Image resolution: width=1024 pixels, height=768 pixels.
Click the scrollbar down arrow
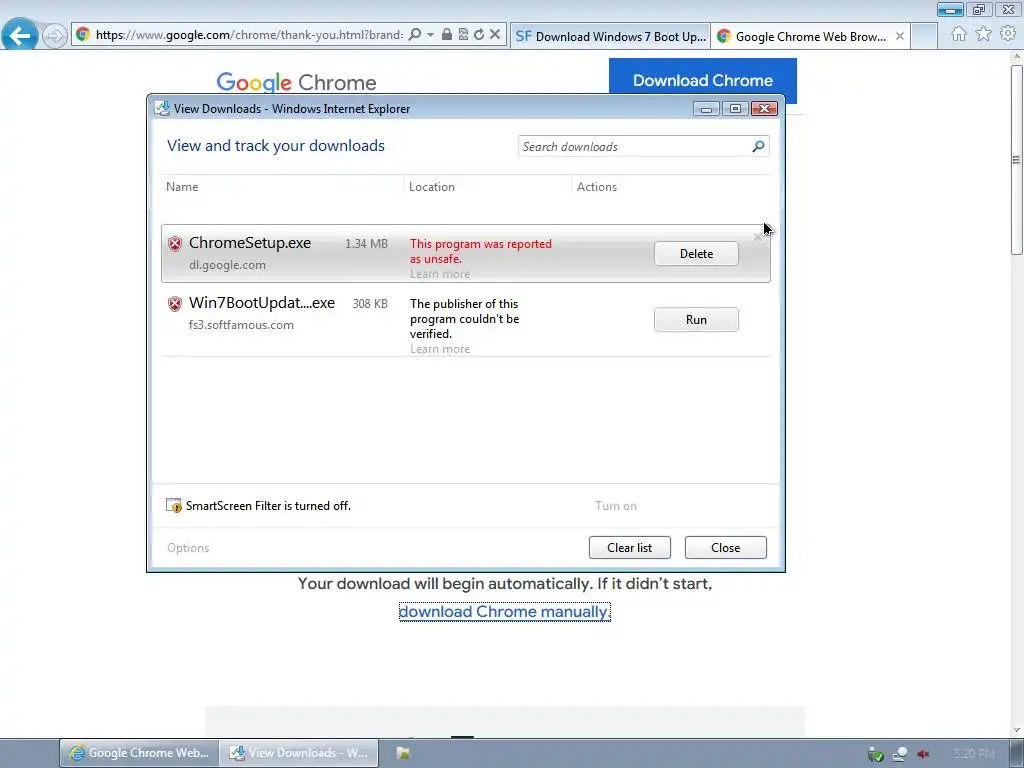pos(1017,730)
